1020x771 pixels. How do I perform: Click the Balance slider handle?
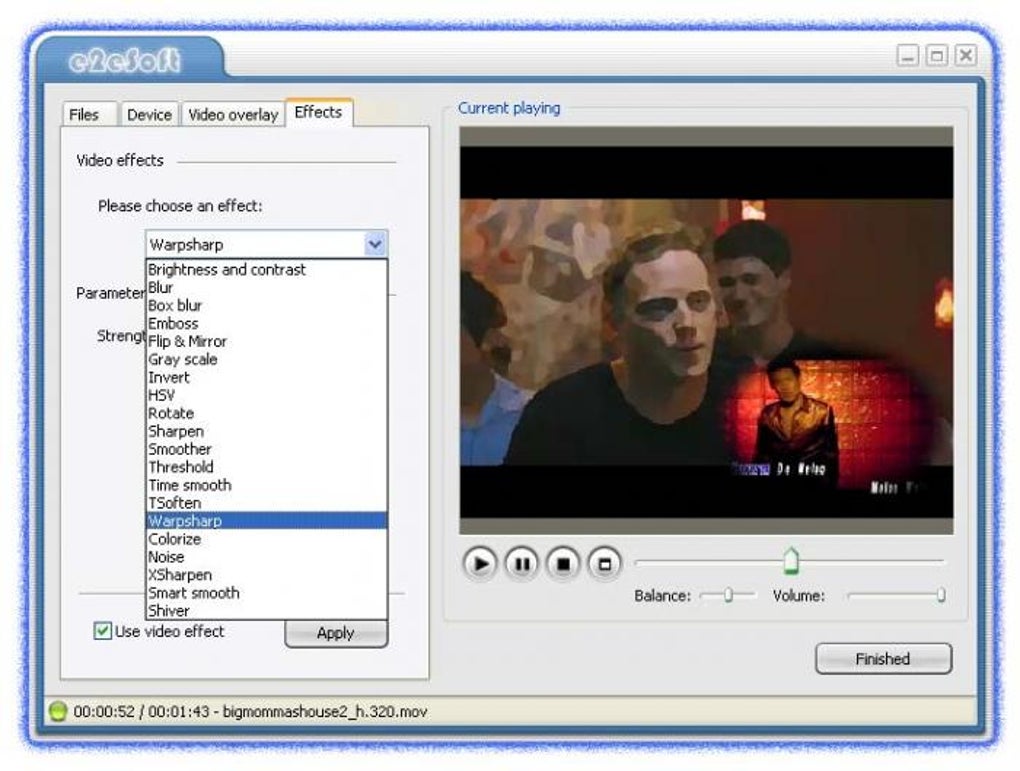(729, 595)
